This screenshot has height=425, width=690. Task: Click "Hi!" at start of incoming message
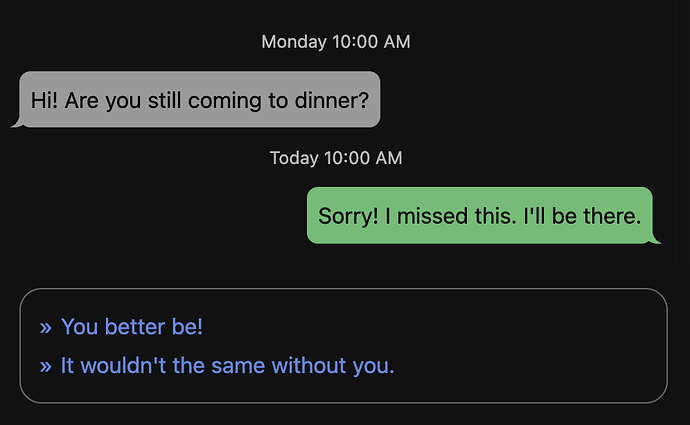pyautogui.click(x=45, y=100)
